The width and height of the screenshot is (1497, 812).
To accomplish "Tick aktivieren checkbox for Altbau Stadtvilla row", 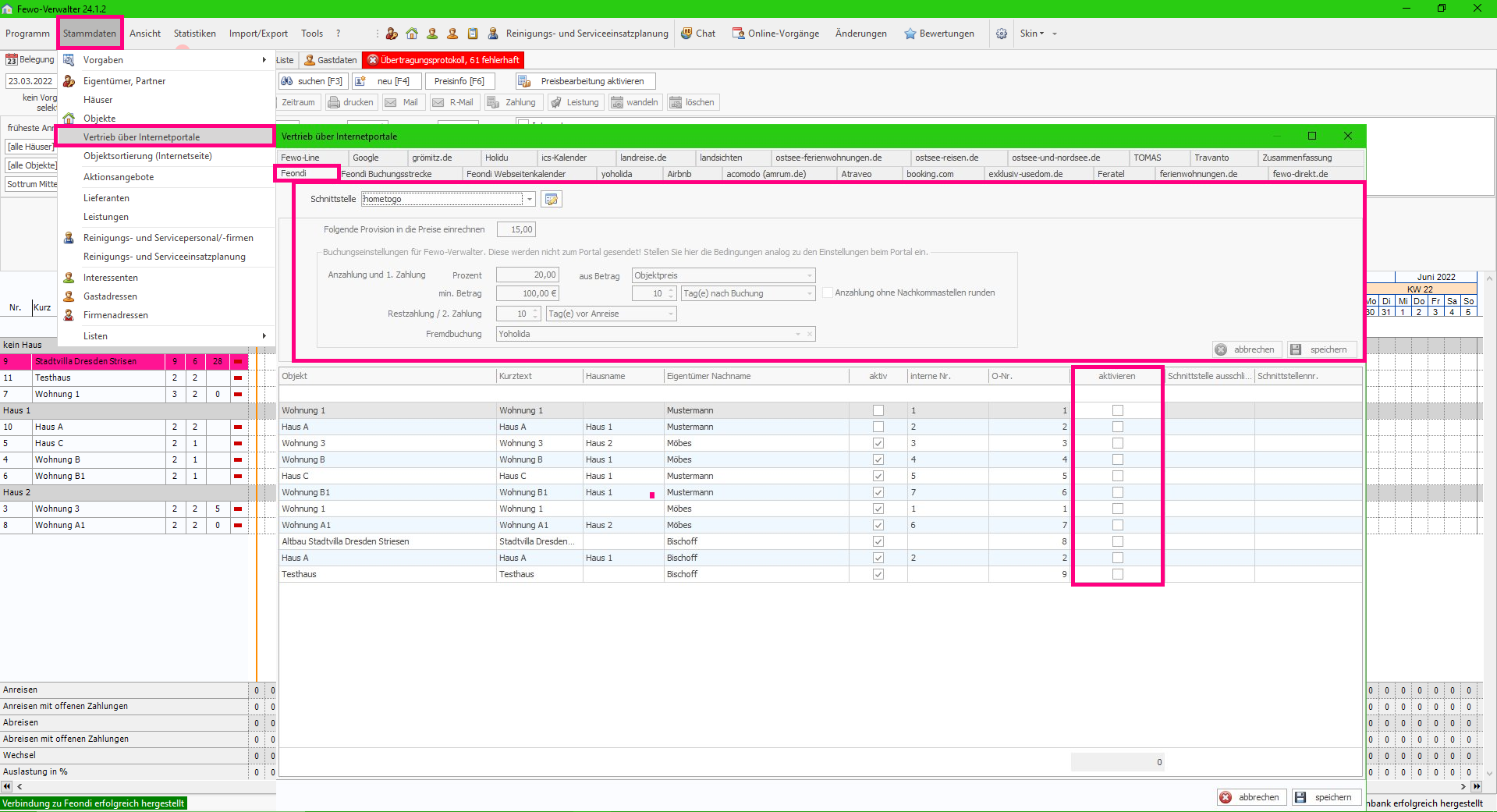I will [x=1118, y=541].
